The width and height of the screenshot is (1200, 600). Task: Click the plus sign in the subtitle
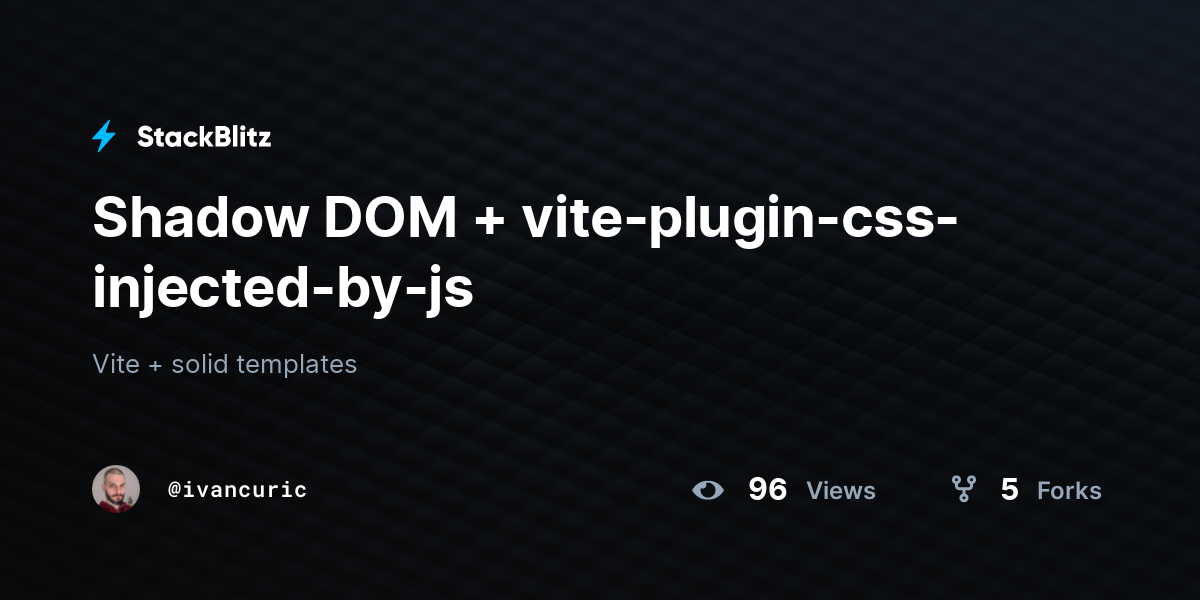[x=155, y=366]
